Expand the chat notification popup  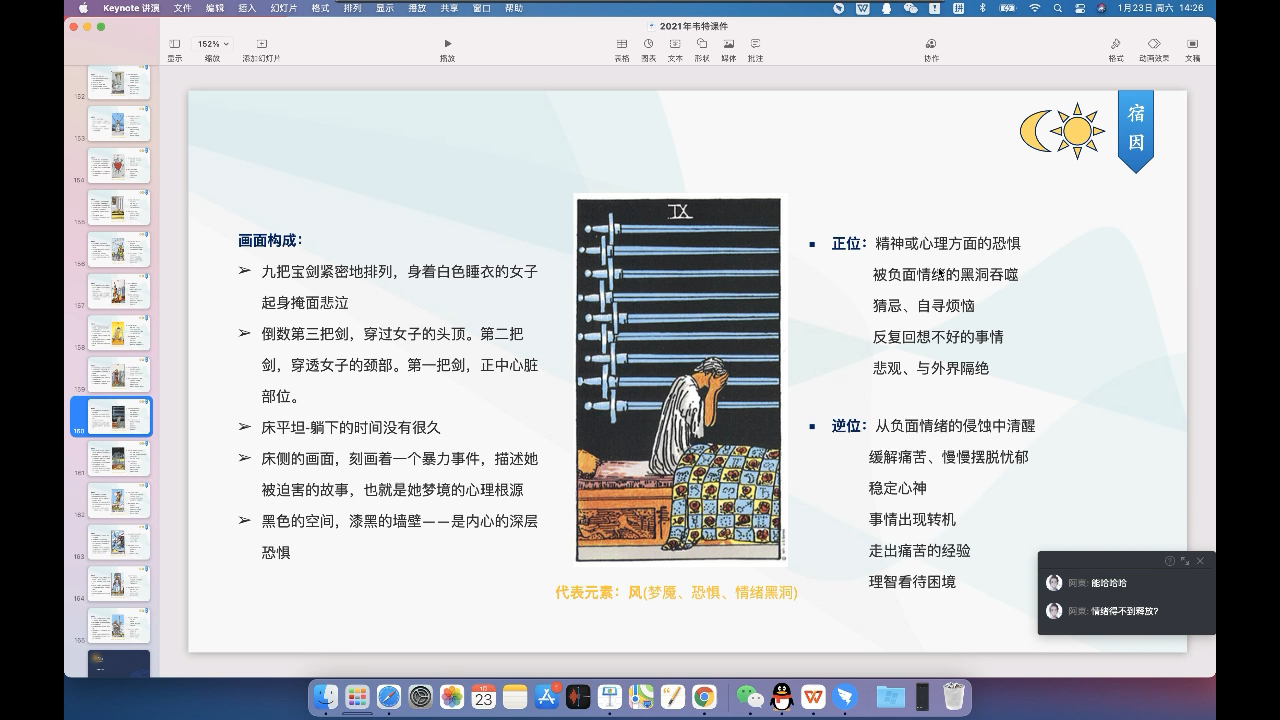[1185, 561]
